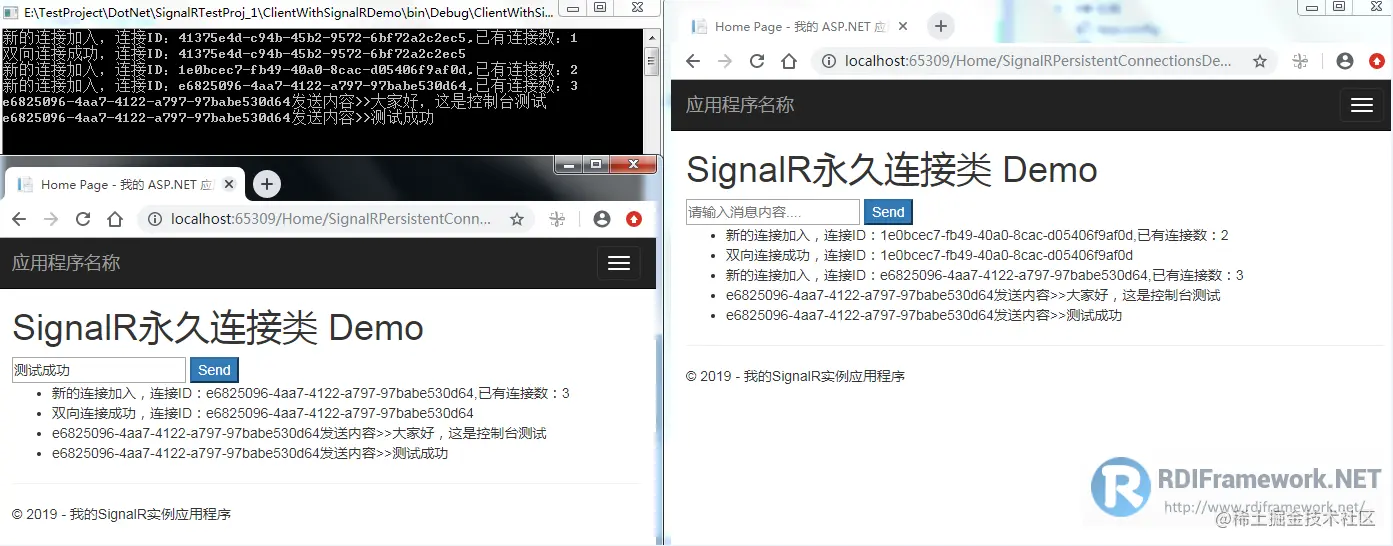Click message input containing 测试成功
Viewport: 1393px width, 546px height.
pyautogui.click(x=99, y=370)
